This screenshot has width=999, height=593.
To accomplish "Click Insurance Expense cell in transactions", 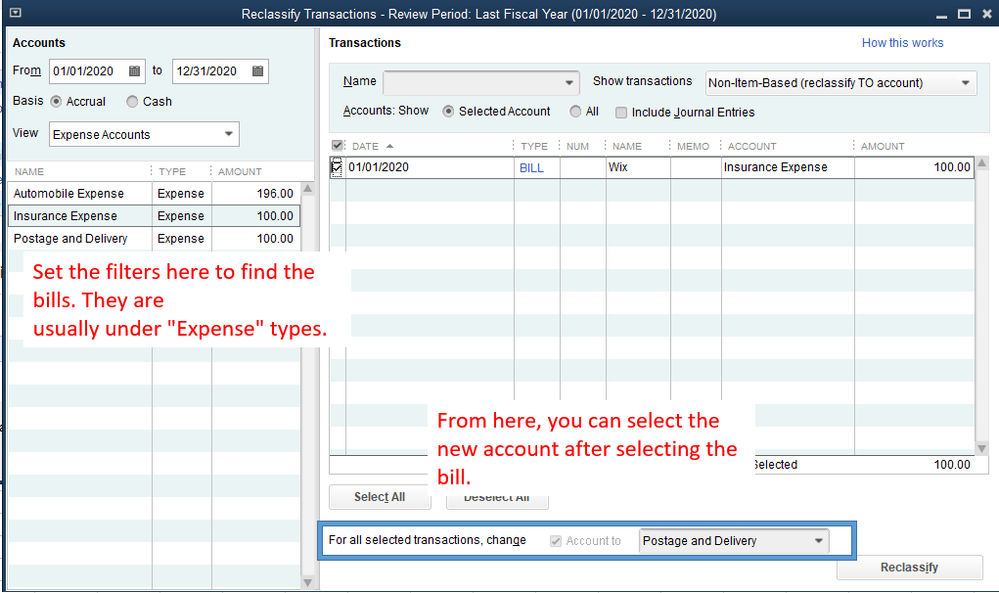I will [787, 168].
